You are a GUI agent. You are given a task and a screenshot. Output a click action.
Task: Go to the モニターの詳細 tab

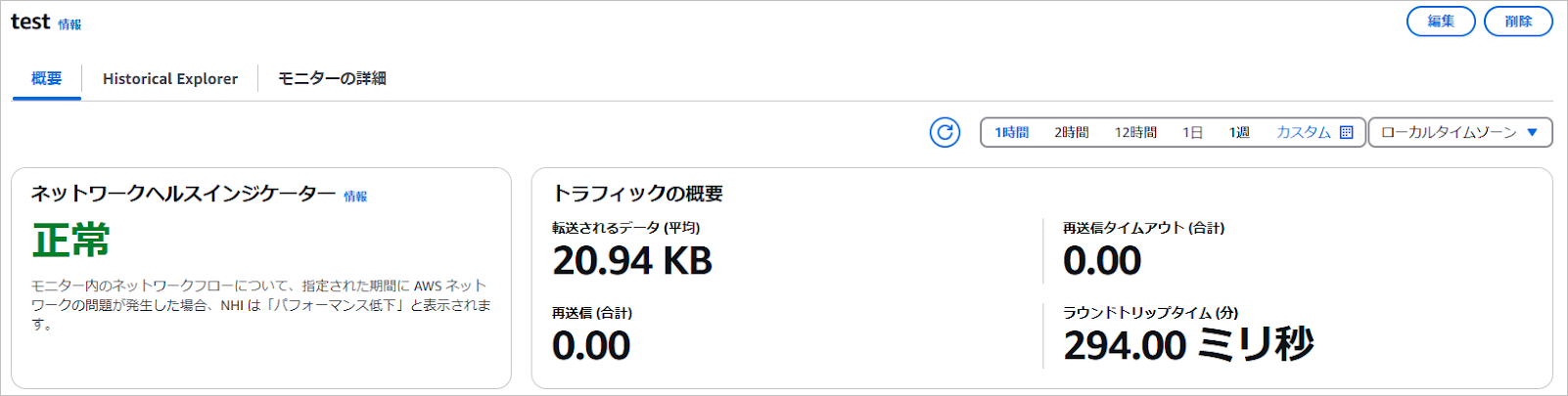tap(332, 78)
